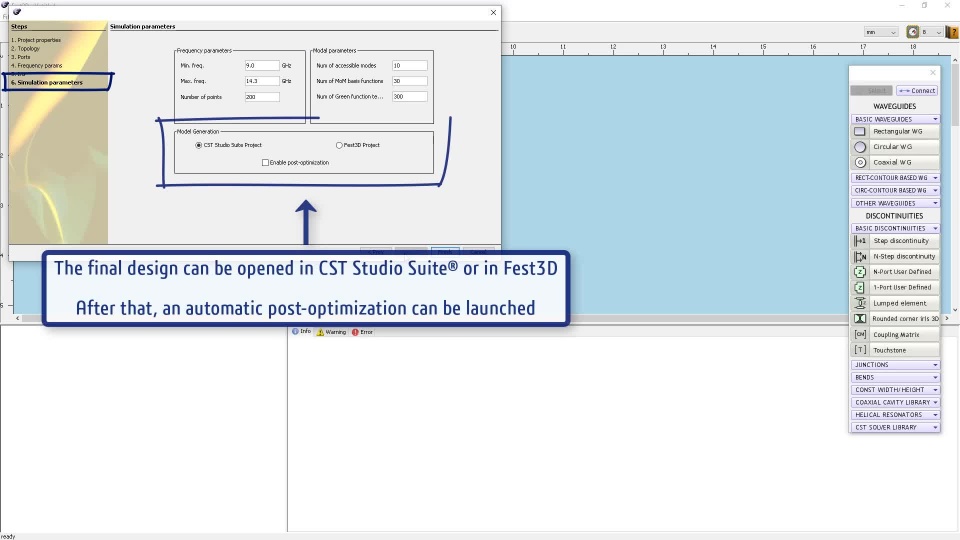
Task: Expand the BASIC WAVEGUIDES section
Action: tap(895, 119)
